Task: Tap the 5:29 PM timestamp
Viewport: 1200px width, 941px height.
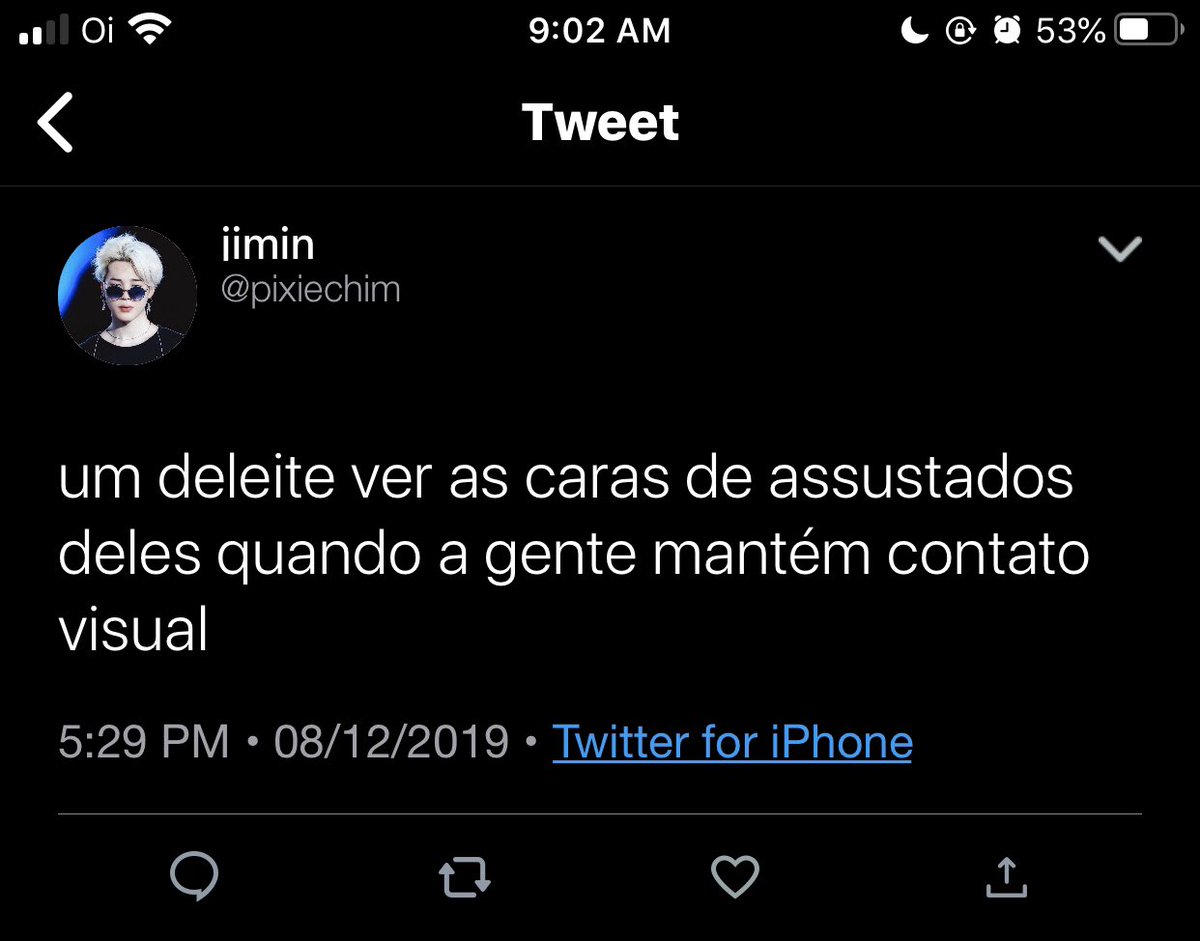Action: [144, 742]
